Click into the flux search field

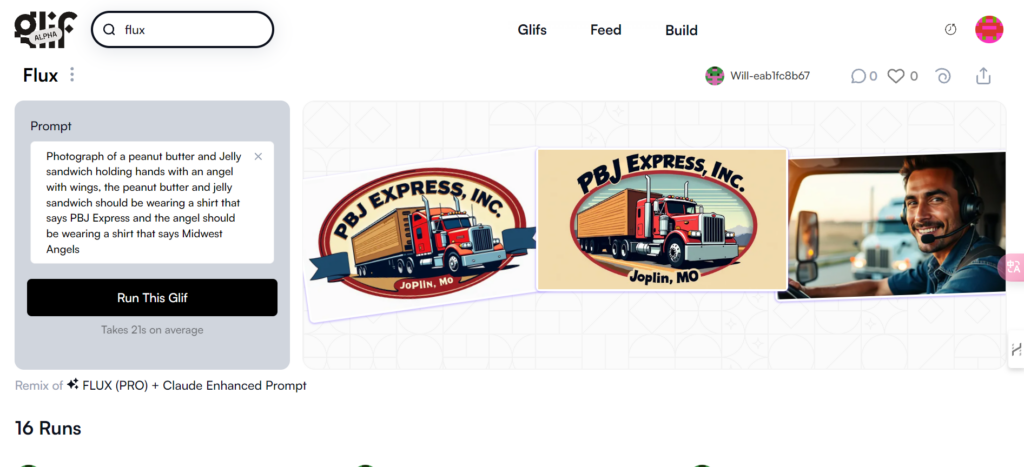tap(182, 30)
